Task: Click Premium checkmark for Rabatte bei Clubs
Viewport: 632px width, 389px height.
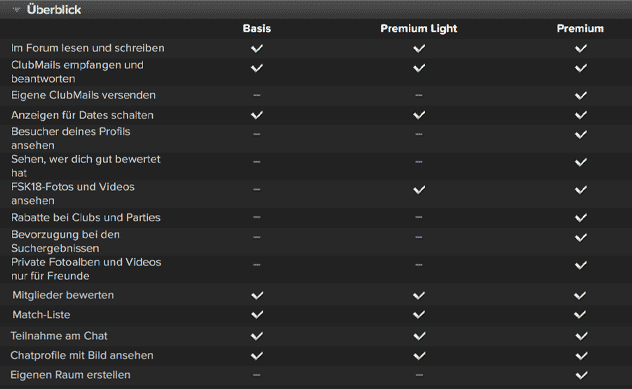Action: [580, 218]
